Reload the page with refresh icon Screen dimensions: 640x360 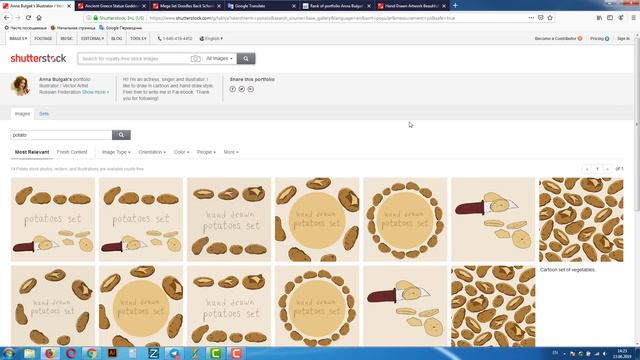coord(28,18)
